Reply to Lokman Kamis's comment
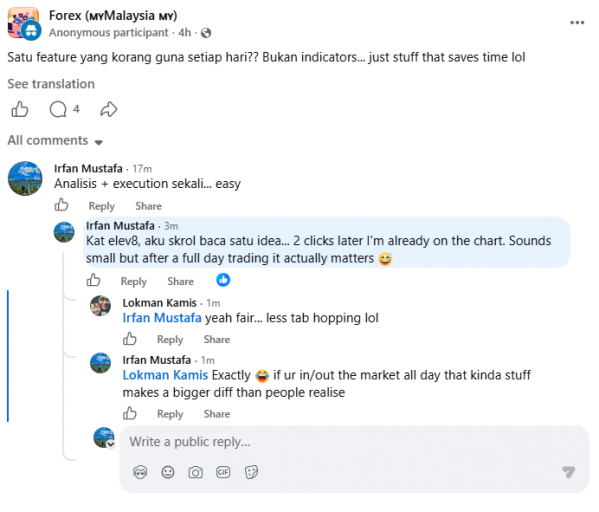Viewport: 599px width, 512px height. (x=170, y=339)
